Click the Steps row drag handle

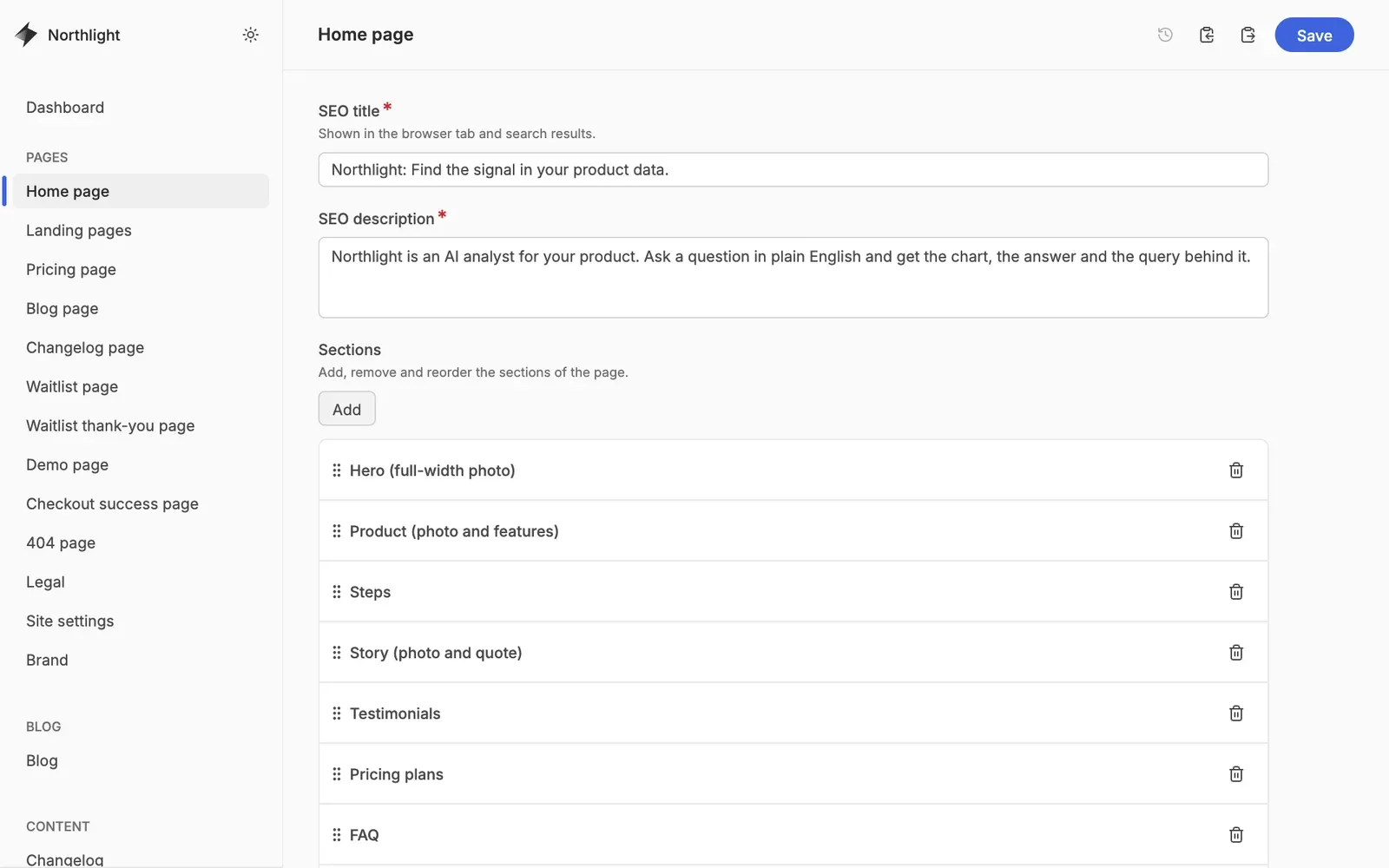tap(337, 592)
